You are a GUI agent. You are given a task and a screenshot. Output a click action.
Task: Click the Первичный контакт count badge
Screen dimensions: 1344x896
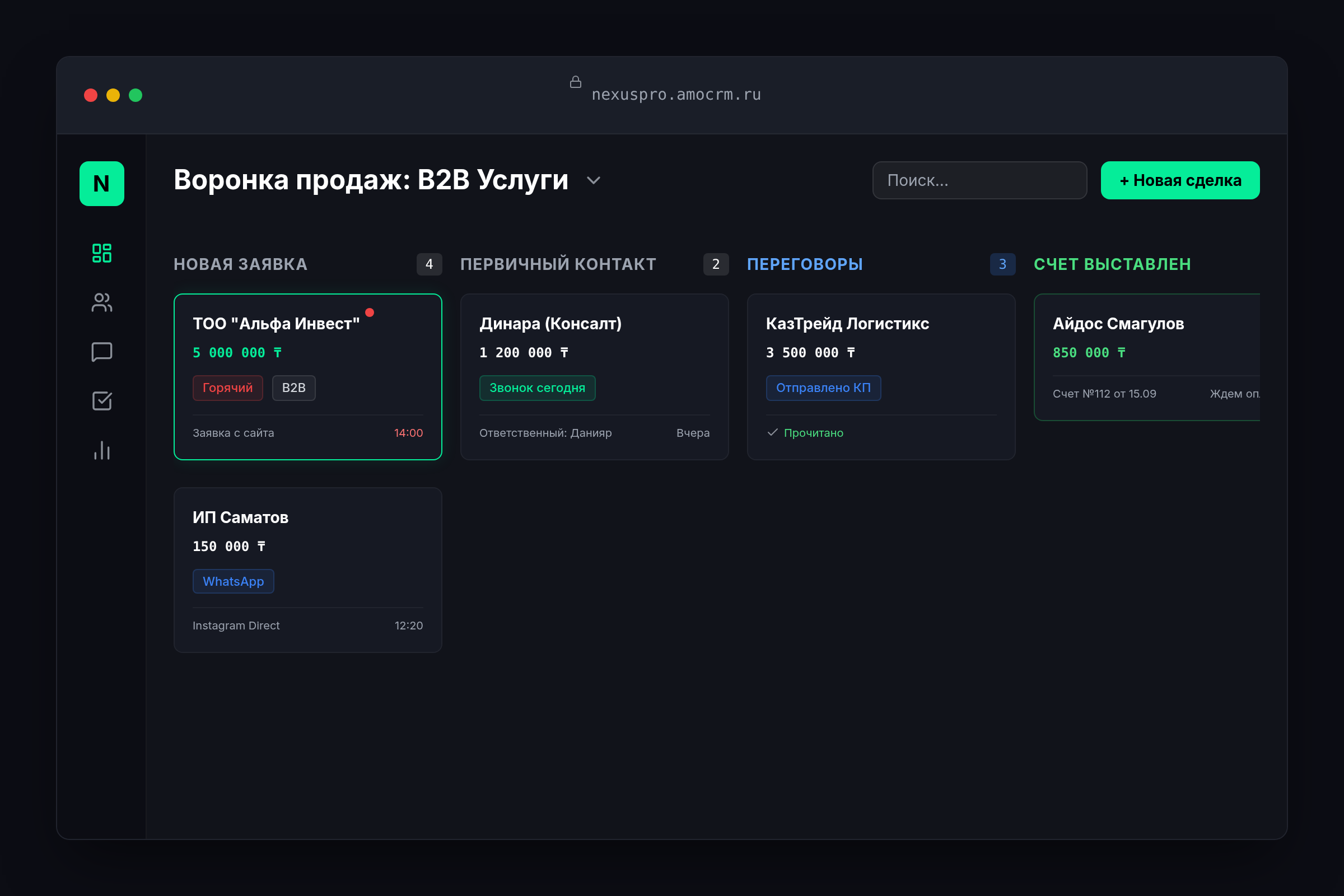[716, 264]
